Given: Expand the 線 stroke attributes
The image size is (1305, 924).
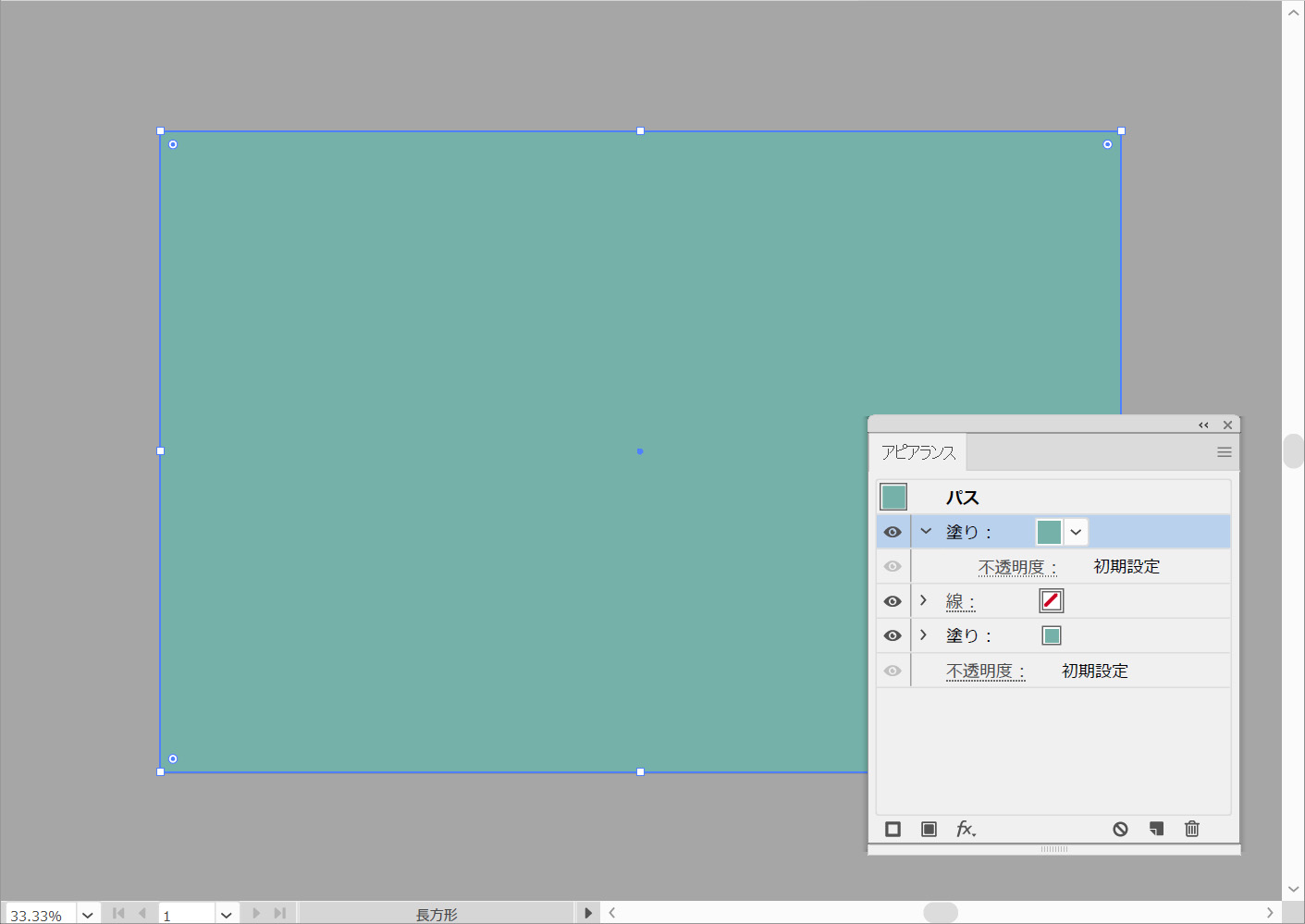Looking at the screenshot, I should pos(923,601).
